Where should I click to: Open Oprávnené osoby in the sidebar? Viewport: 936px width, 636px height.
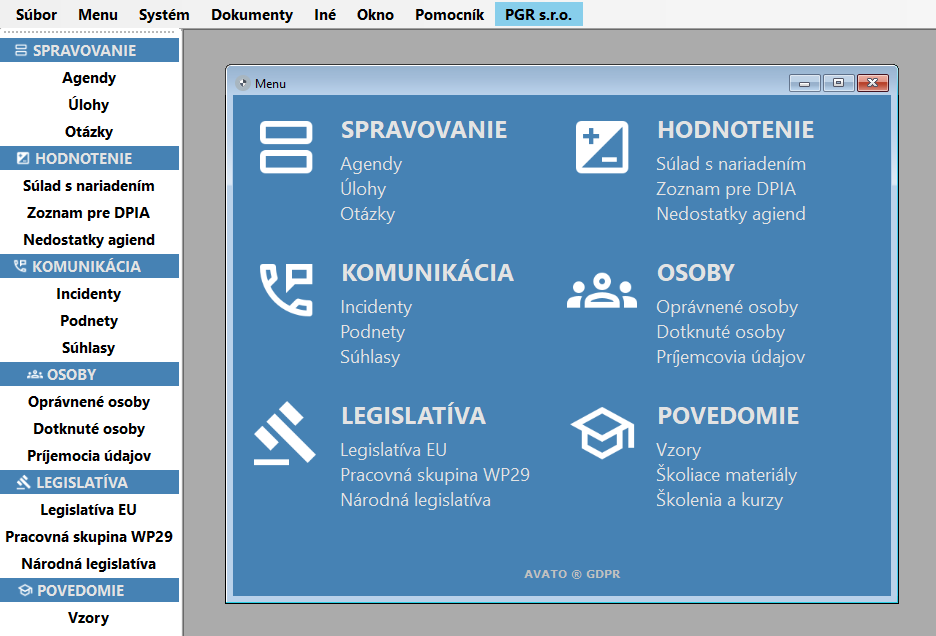tap(89, 402)
